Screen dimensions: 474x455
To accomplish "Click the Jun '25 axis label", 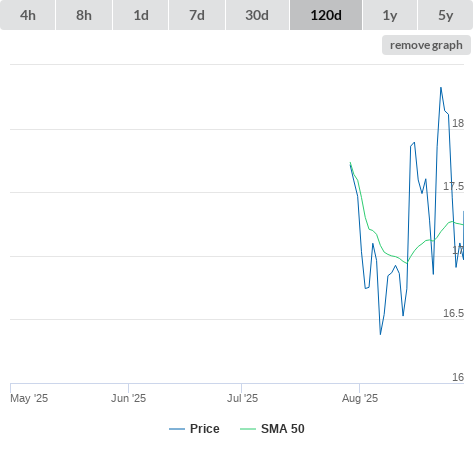I will [128, 398].
